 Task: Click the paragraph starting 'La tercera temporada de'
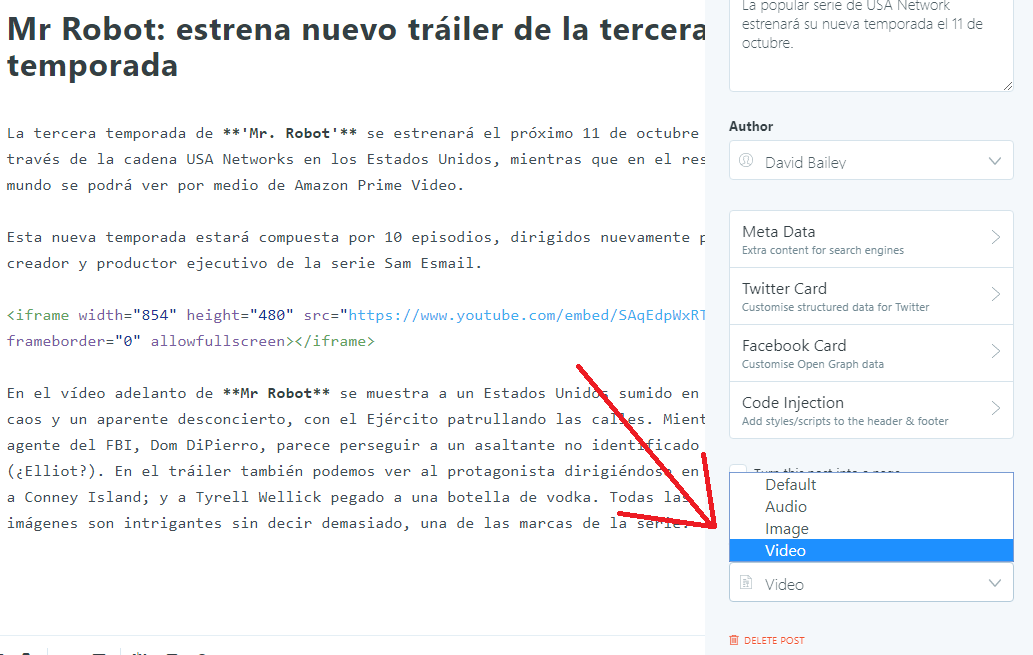356,159
